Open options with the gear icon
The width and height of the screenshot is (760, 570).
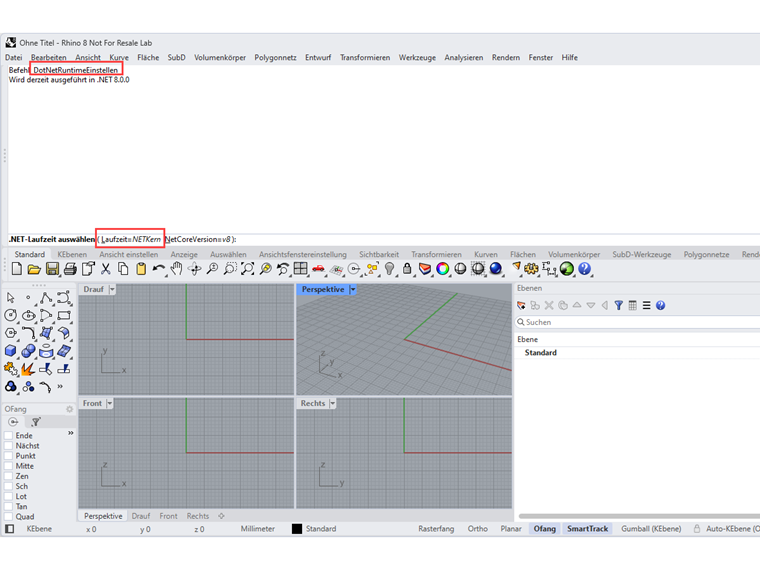point(531,269)
